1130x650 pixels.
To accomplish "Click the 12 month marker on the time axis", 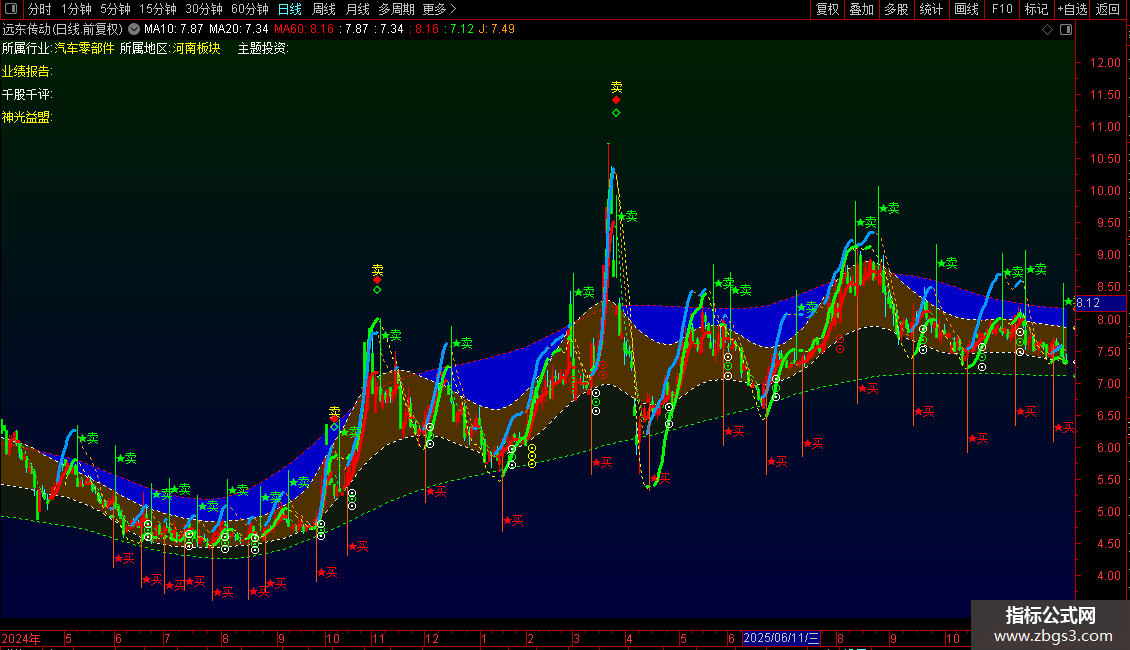I will [432, 638].
